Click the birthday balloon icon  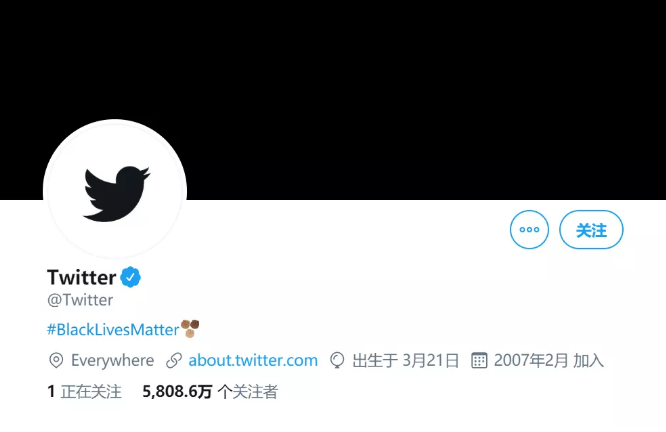click(337, 361)
